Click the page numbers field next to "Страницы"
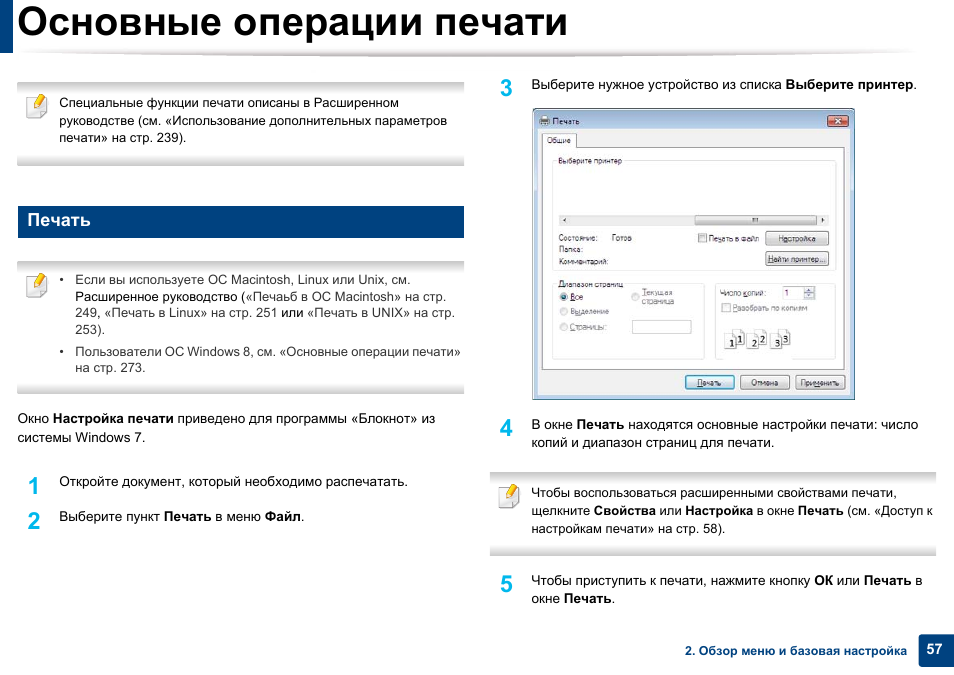Viewport: 954px width, 675px height. point(662,327)
